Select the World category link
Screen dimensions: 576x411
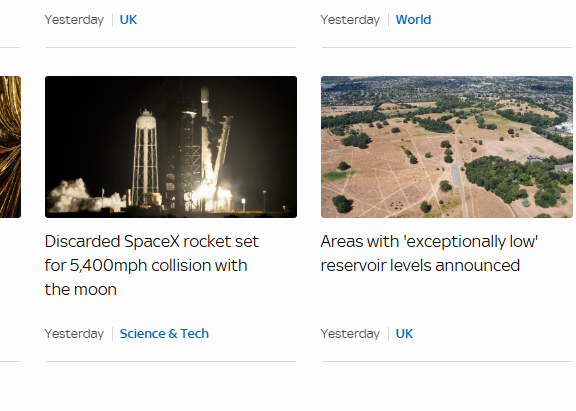413,19
